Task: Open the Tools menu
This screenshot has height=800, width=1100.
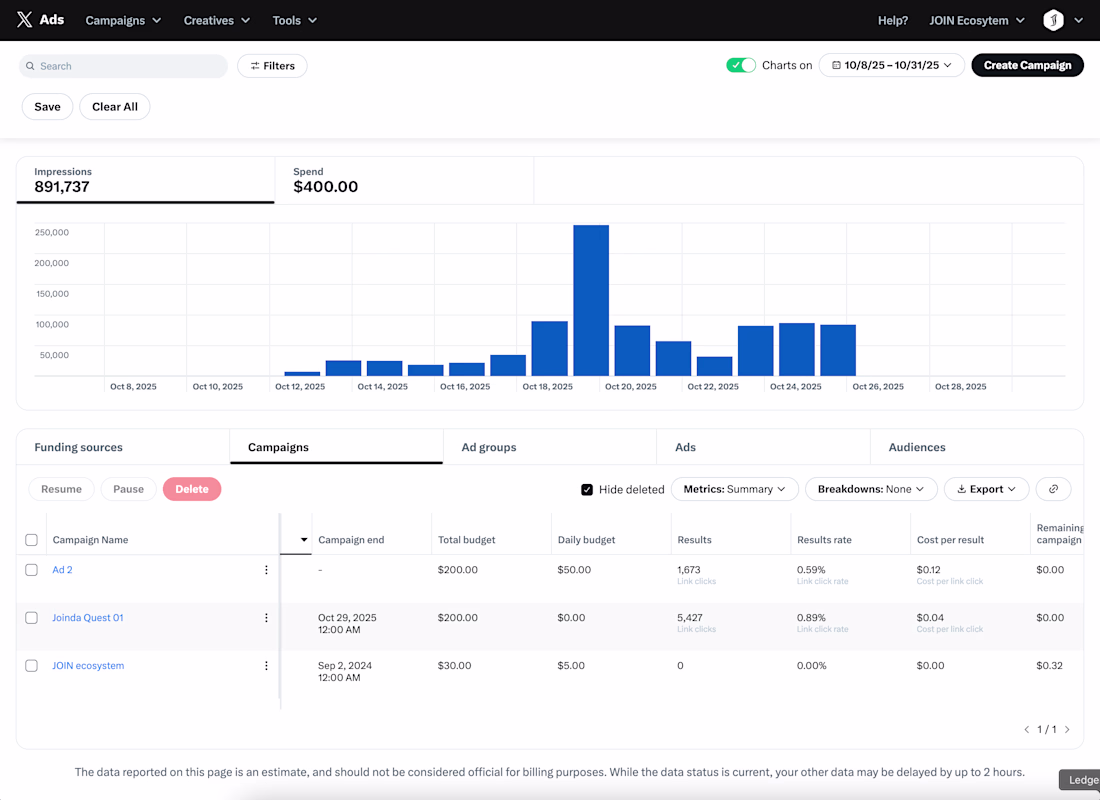Action: click(x=295, y=20)
